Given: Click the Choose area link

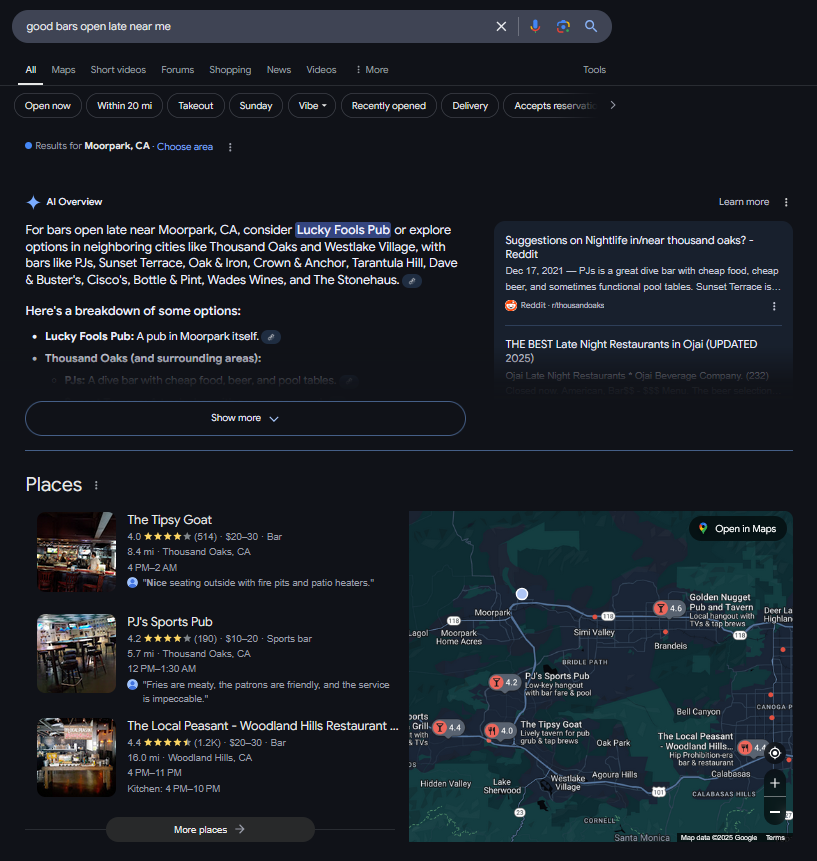Looking at the screenshot, I should pyautogui.click(x=185, y=147).
